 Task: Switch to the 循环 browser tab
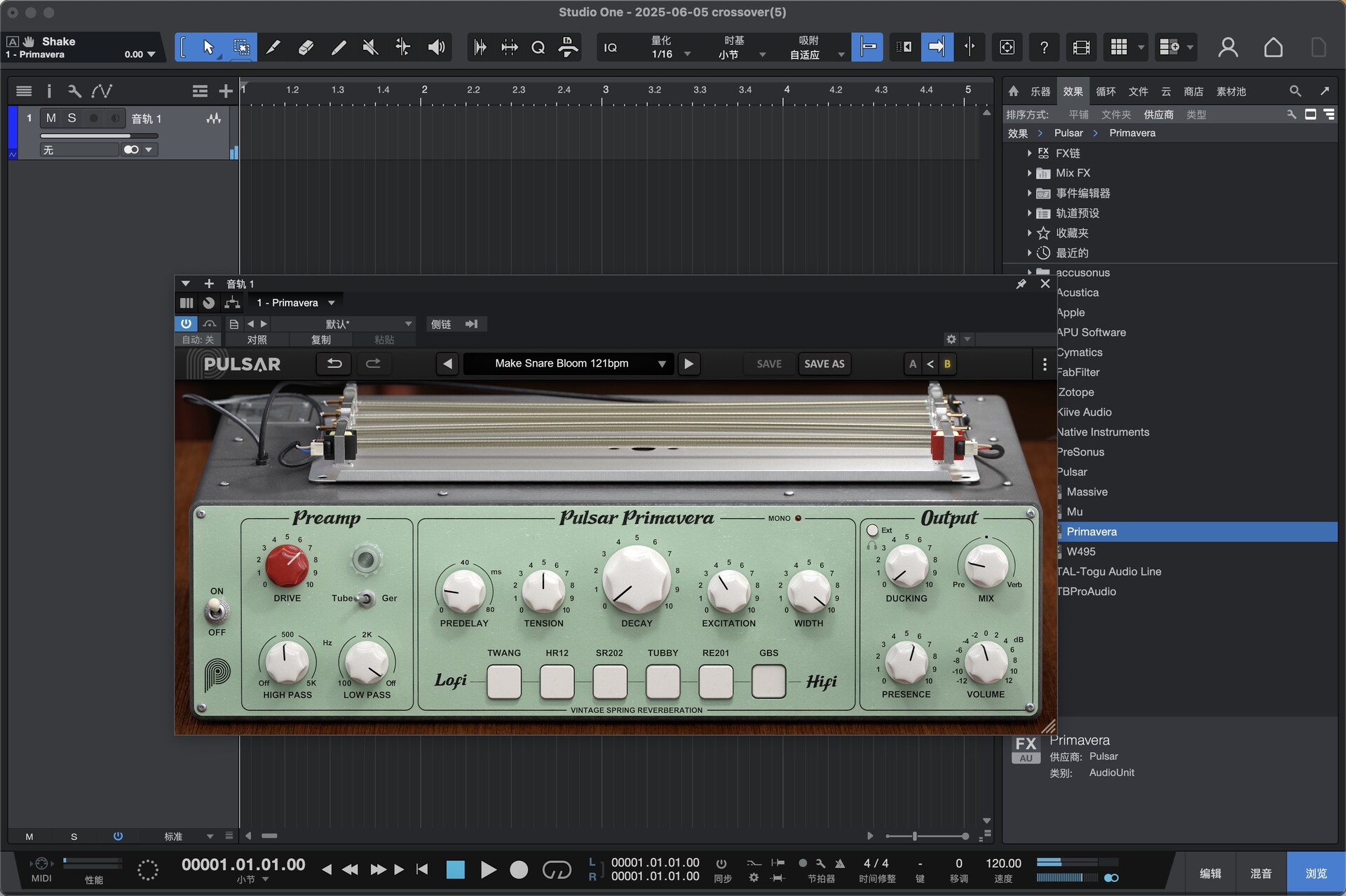pyautogui.click(x=1106, y=91)
